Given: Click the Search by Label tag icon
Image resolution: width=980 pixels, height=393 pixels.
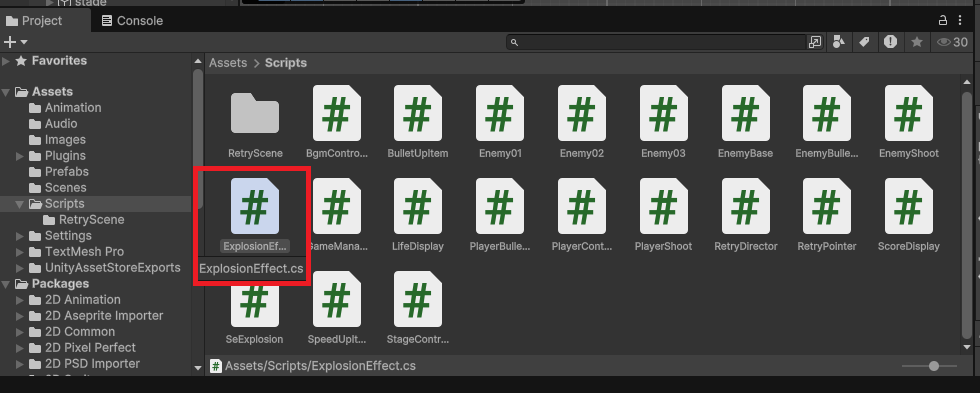Looking at the screenshot, I should coord(864,42).
